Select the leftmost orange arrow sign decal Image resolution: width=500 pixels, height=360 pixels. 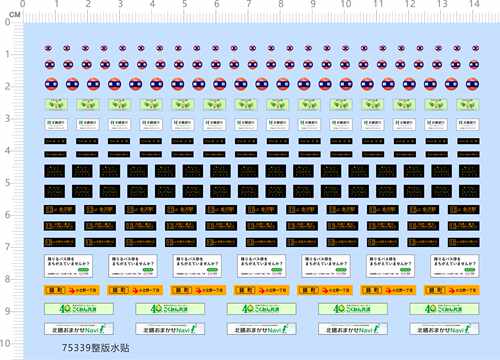[72, 290]
